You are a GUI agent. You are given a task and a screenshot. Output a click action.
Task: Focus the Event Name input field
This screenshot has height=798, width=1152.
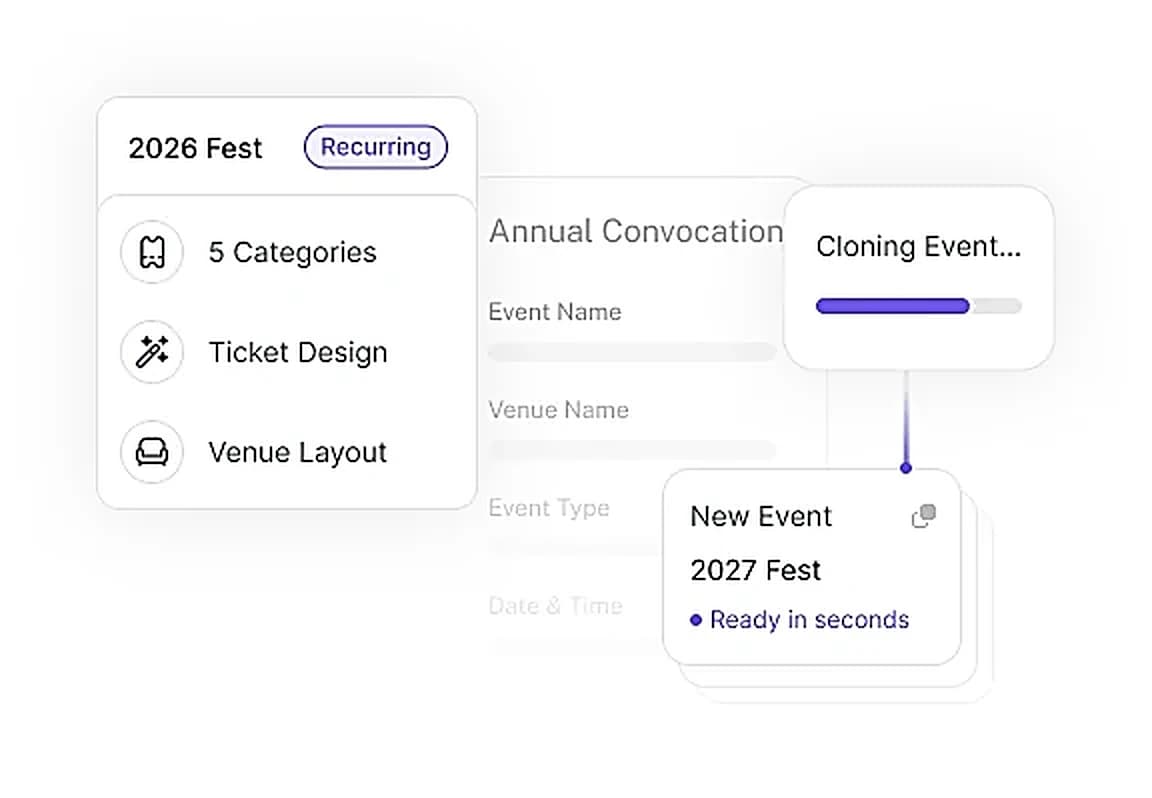[633, 352]
